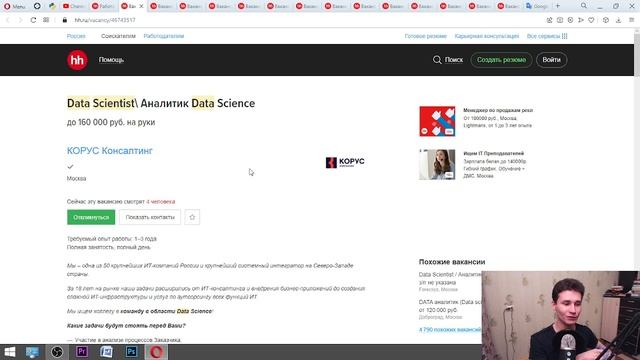
Task: Click the до 160 000 руб. на руки salary text
Action: point(111,122)
